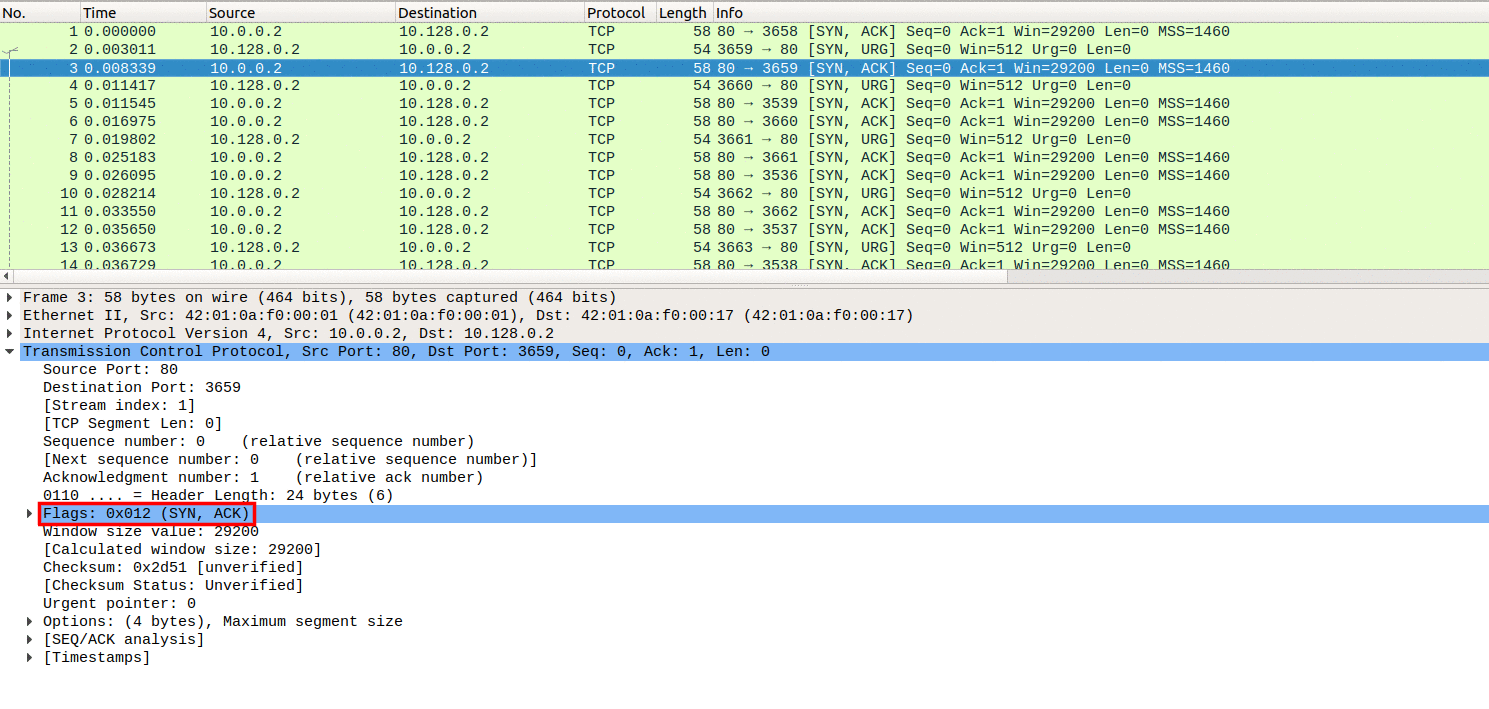
Task: Select packet 1 at time 0.000000
Action: (x=744, y=32)
